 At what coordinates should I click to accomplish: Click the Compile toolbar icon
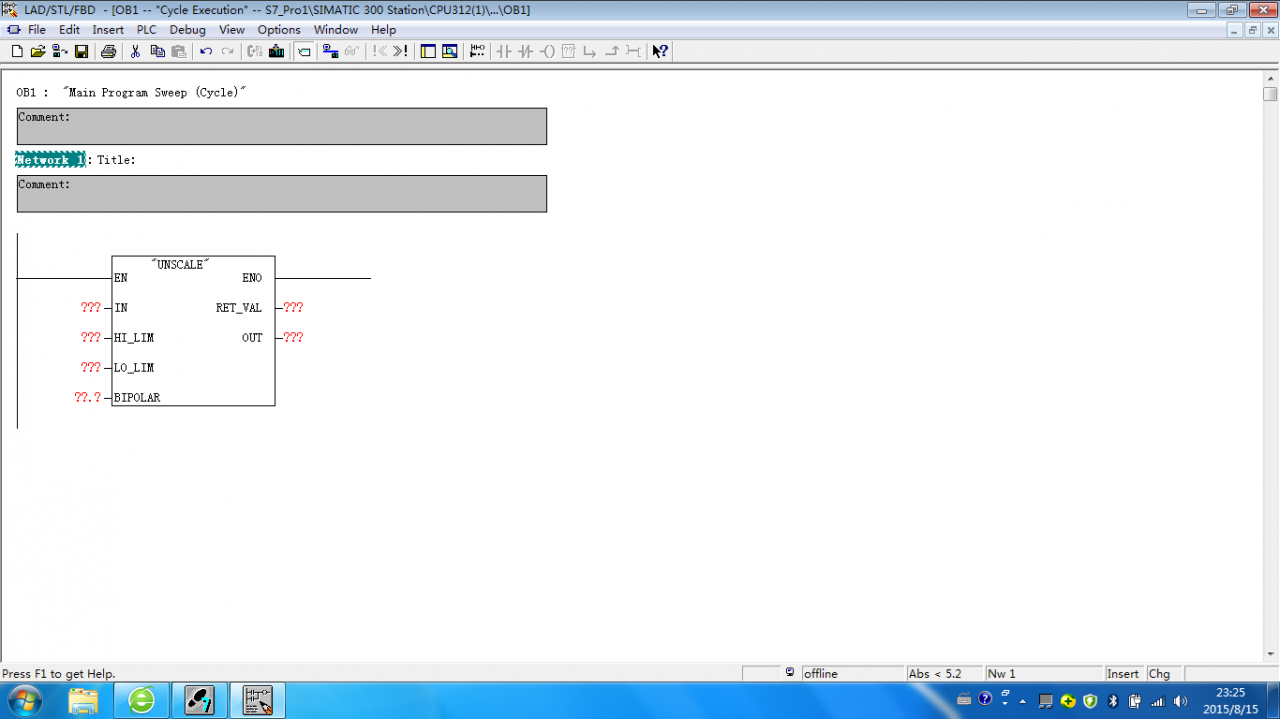(x=255, y=51)
